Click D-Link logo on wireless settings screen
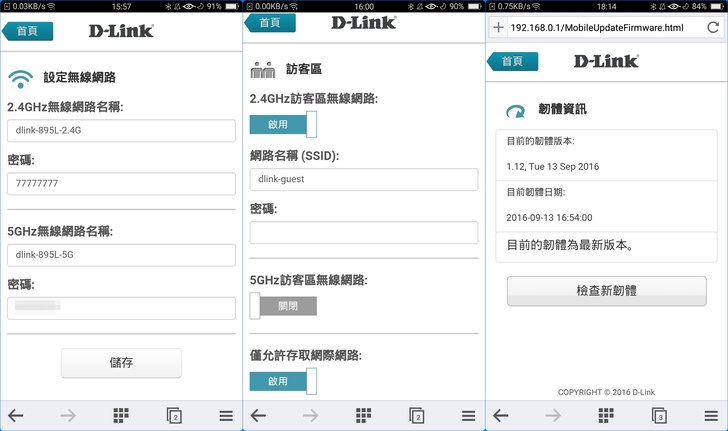 (x=121, y=31)
